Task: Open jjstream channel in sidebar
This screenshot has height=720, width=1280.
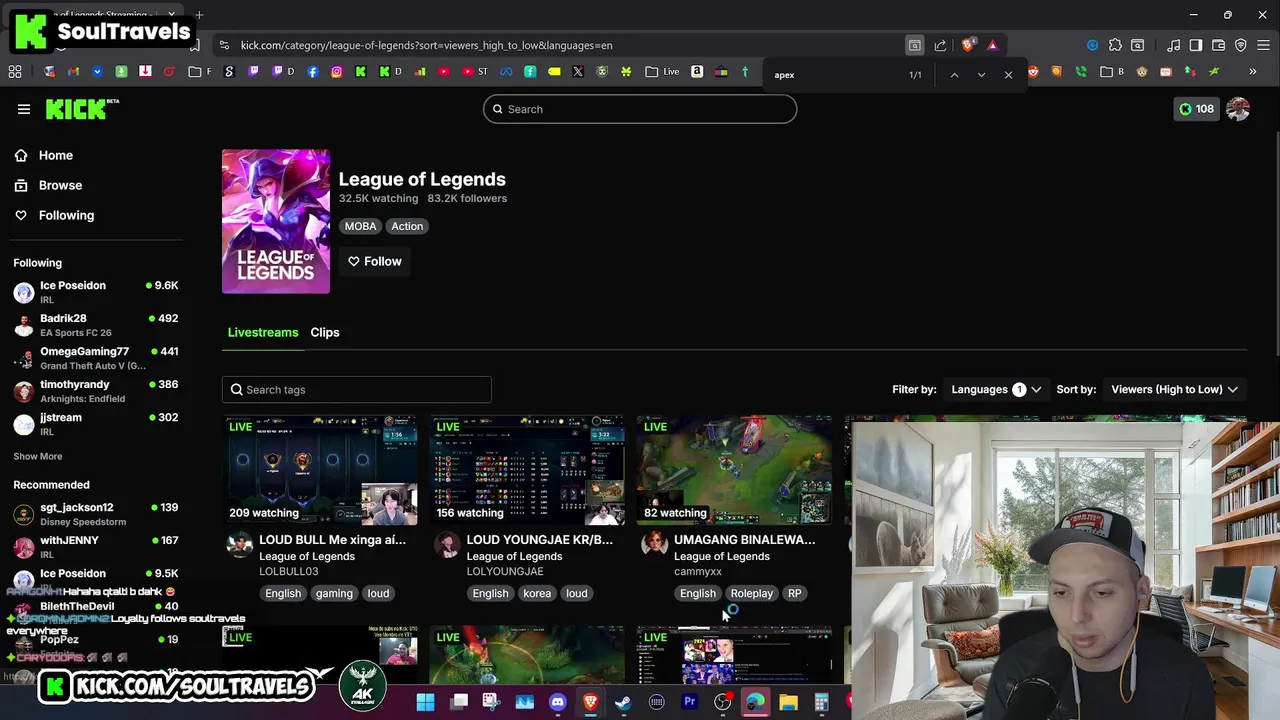Action: coord(96,424)
